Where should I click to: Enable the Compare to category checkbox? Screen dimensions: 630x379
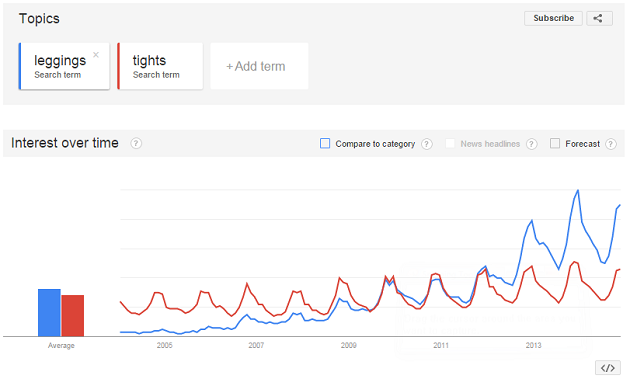[325, 143]
